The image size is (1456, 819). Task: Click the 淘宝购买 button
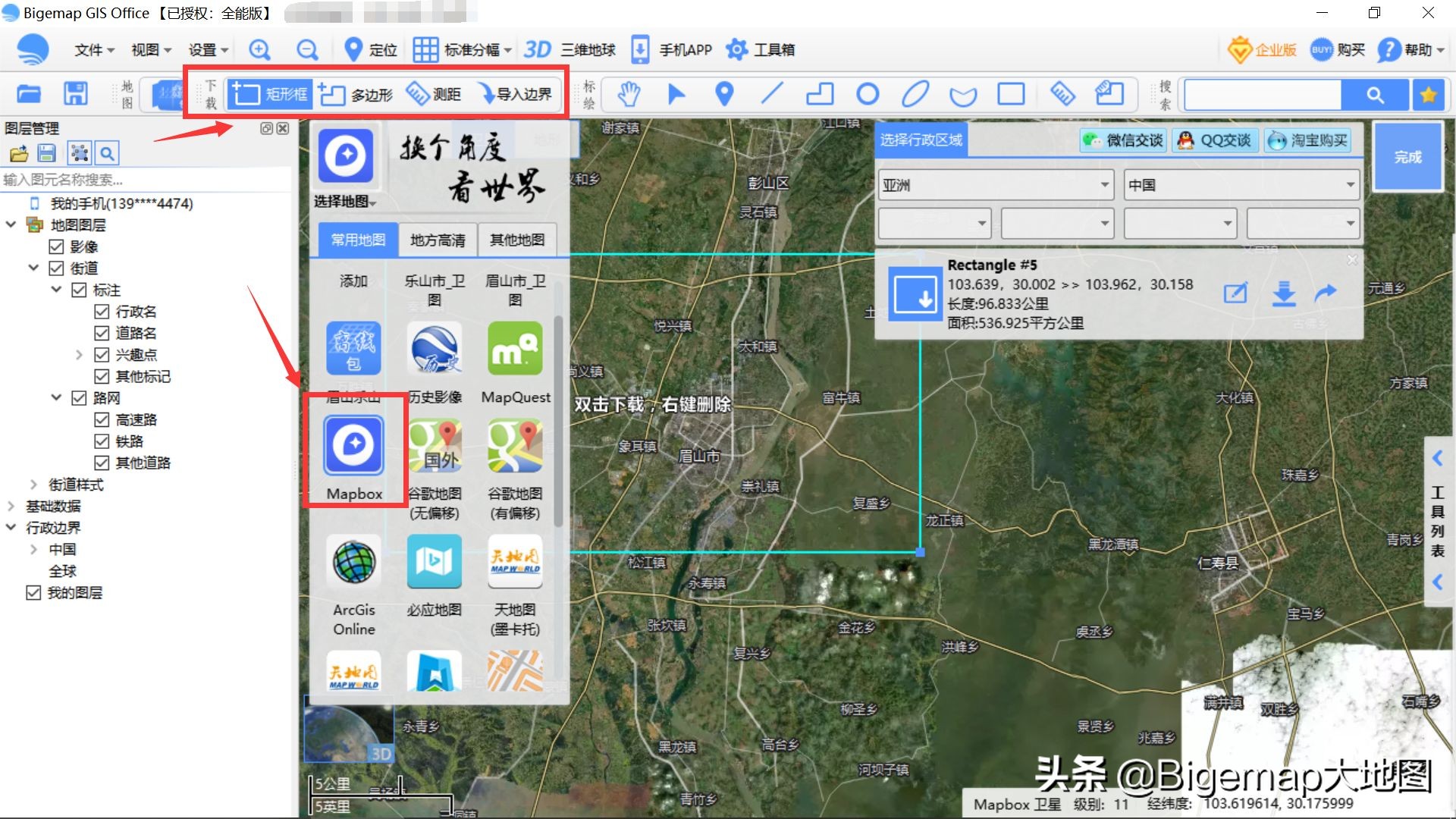coord(1307,140)
